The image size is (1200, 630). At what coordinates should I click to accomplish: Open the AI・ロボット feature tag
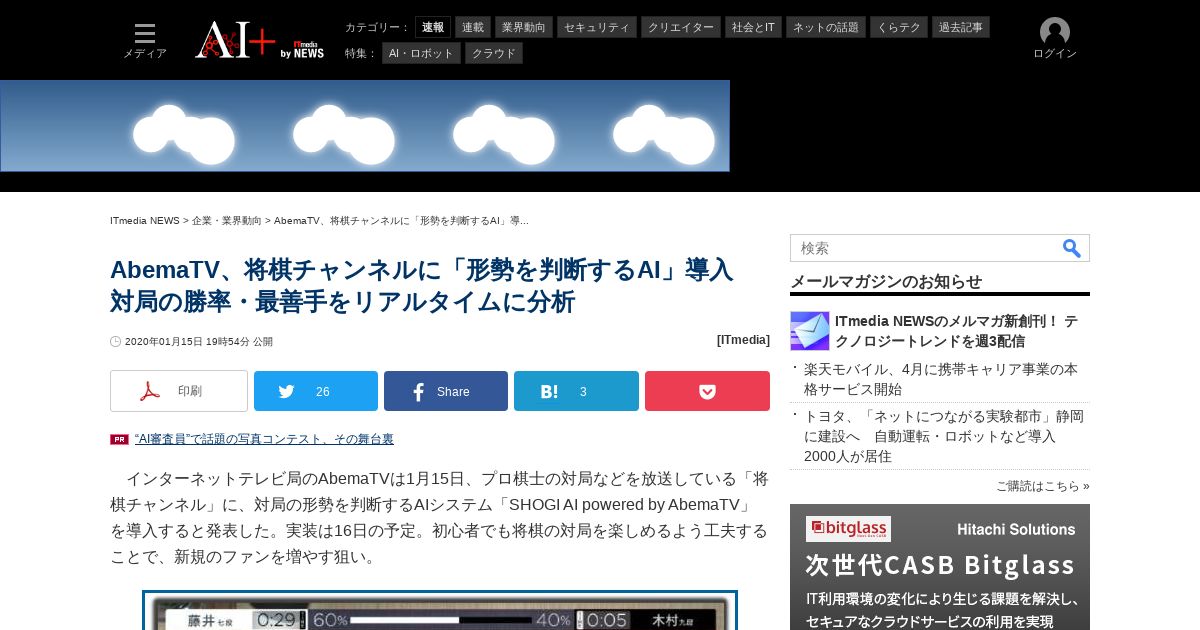tap(421, 53)
